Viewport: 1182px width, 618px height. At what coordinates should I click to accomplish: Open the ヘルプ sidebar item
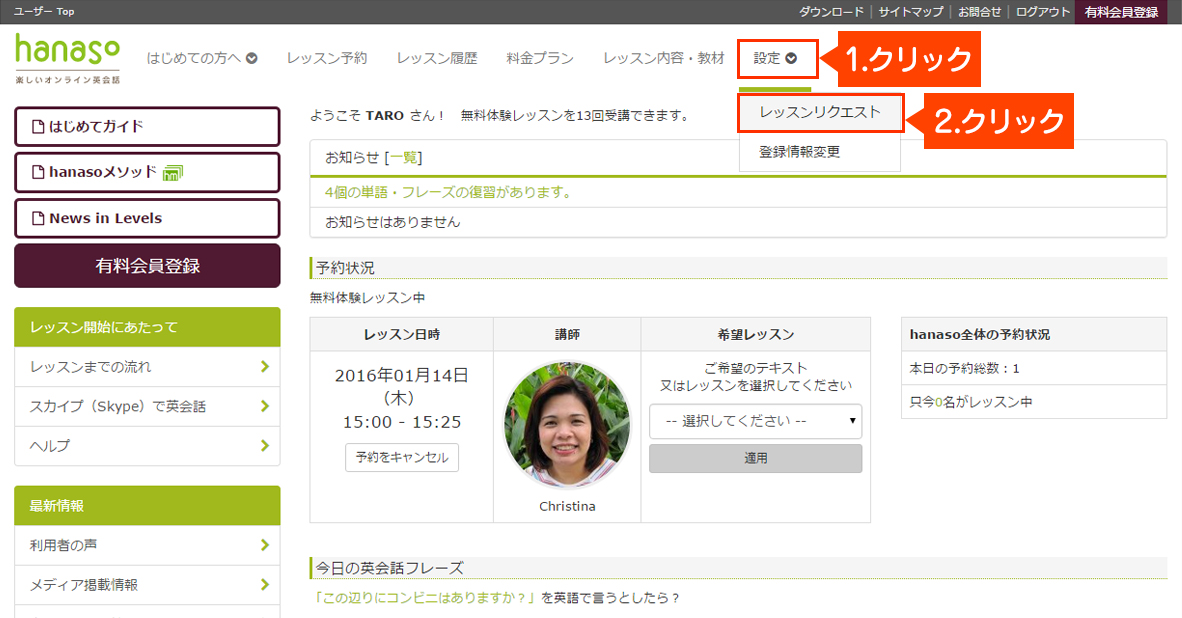click(x=147, y=445)
